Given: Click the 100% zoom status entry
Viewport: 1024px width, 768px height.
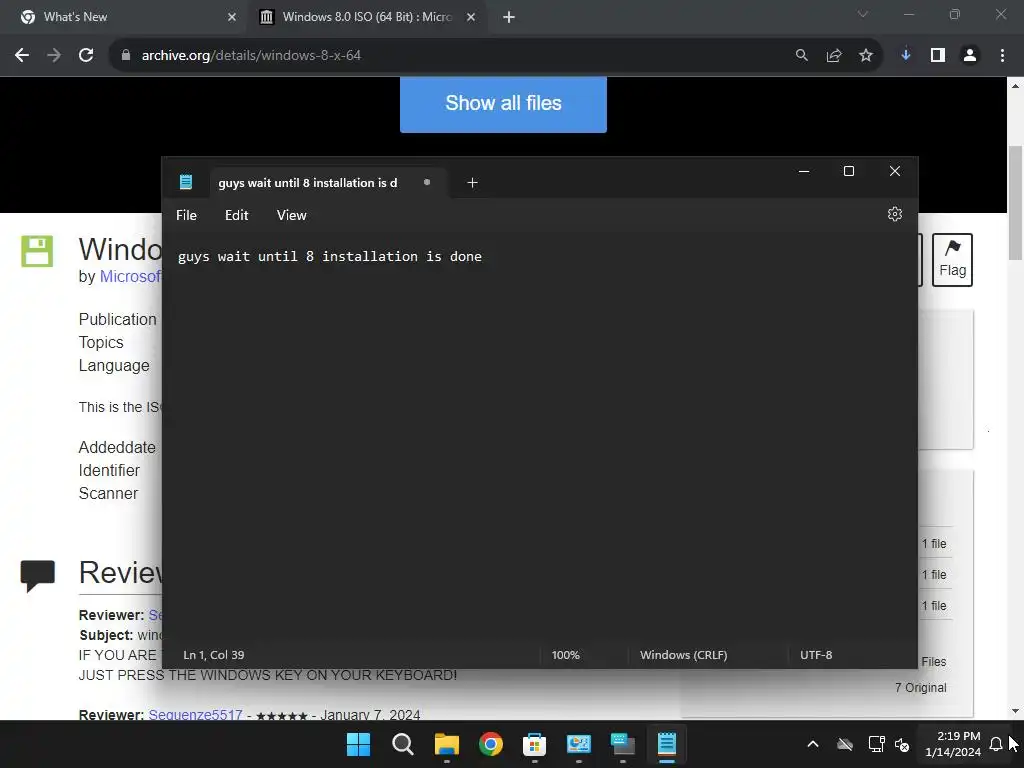Looking at the screenshot, I should [x=566, y=655].
